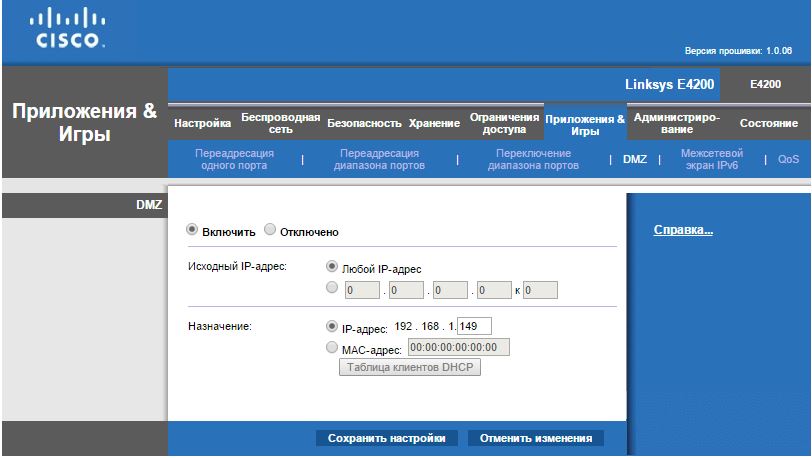Open the Безопасность tab

click(x=363, y=124)
